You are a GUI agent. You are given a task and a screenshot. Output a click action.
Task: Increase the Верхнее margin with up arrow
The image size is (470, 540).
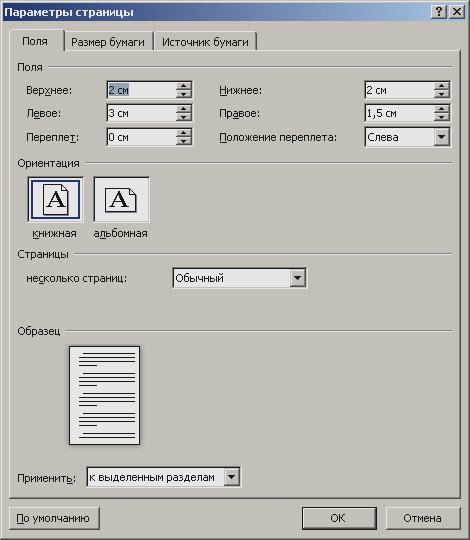tap(184, 86)
